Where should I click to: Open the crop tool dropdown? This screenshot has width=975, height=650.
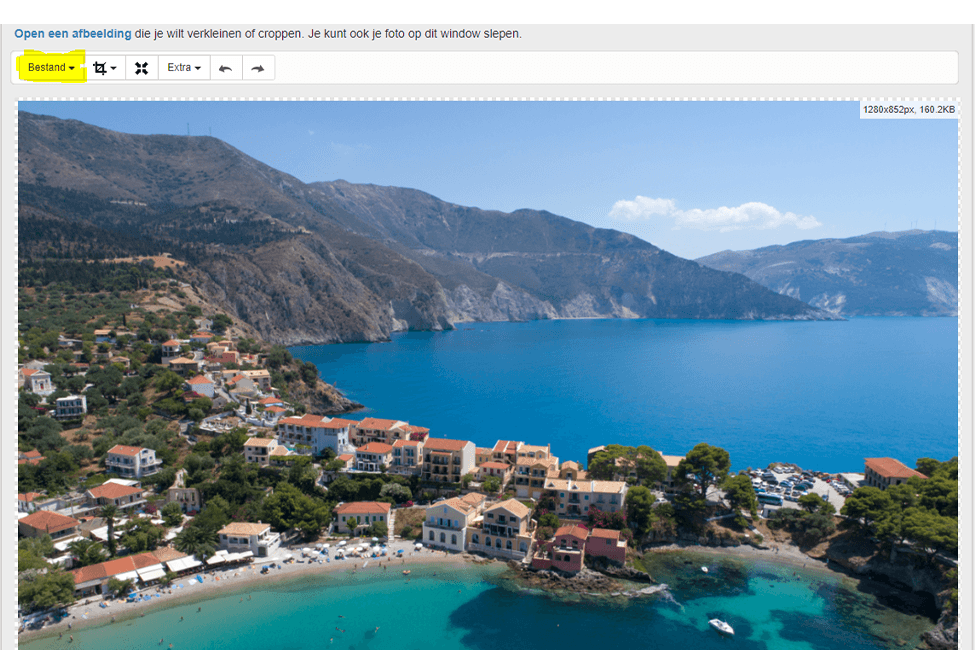105,68
